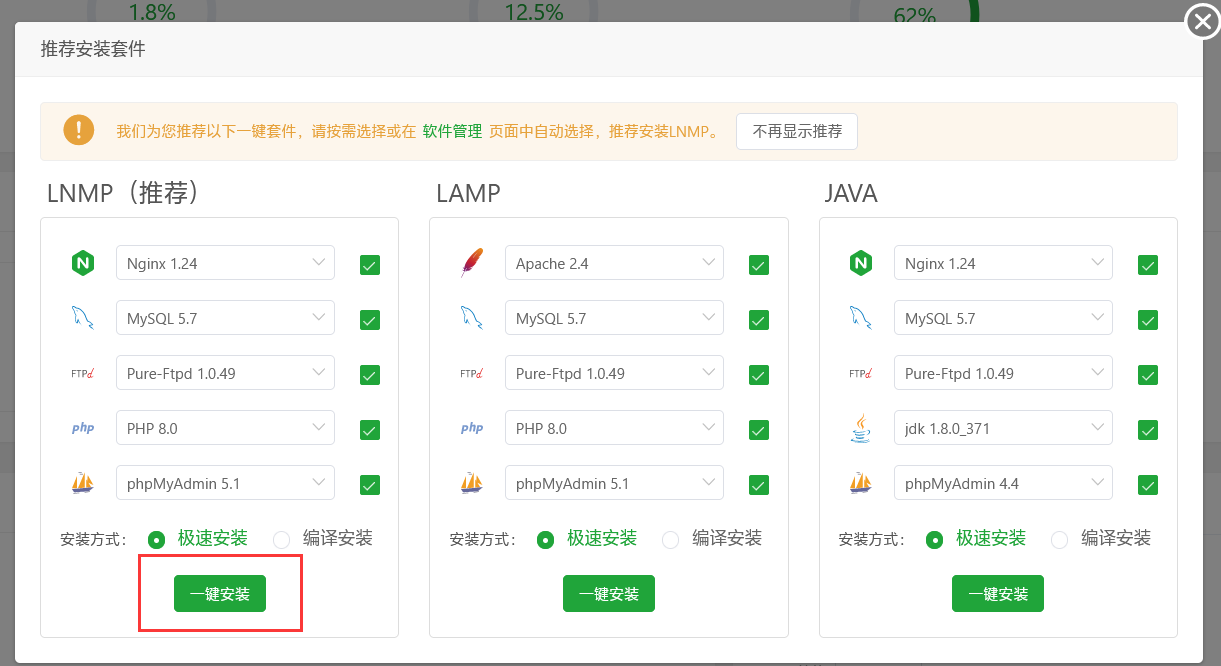Viewport: 1221px width, 666px height.
Task: Click the Apache feather icon in LAMP
Action: click(x=471, y=264)
